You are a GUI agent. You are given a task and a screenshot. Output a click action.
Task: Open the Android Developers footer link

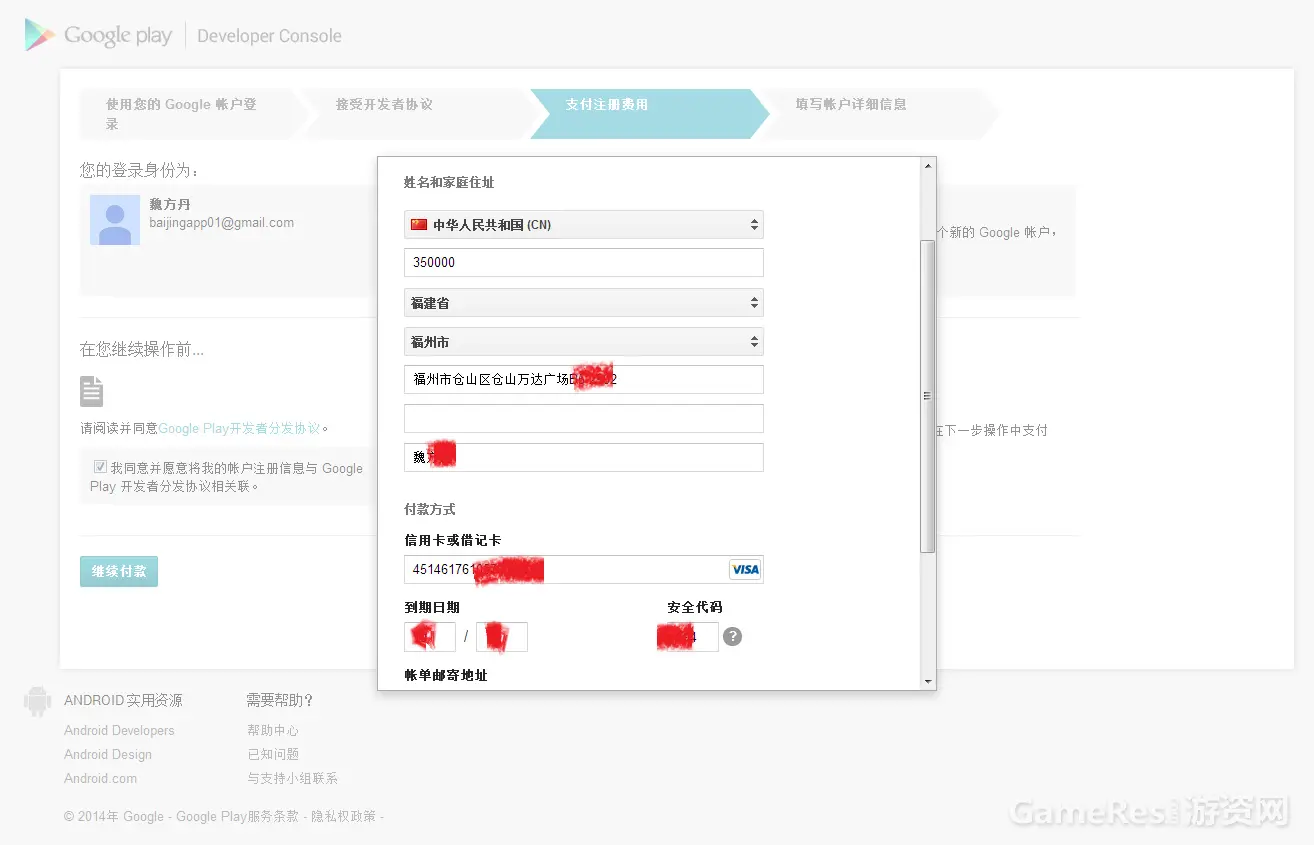tap(119, 731)
